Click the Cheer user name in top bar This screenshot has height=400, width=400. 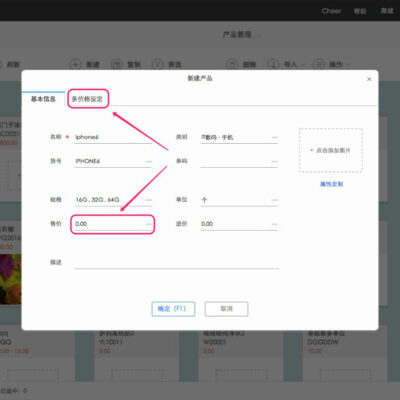pyautogui.click(x=331, y=11)
